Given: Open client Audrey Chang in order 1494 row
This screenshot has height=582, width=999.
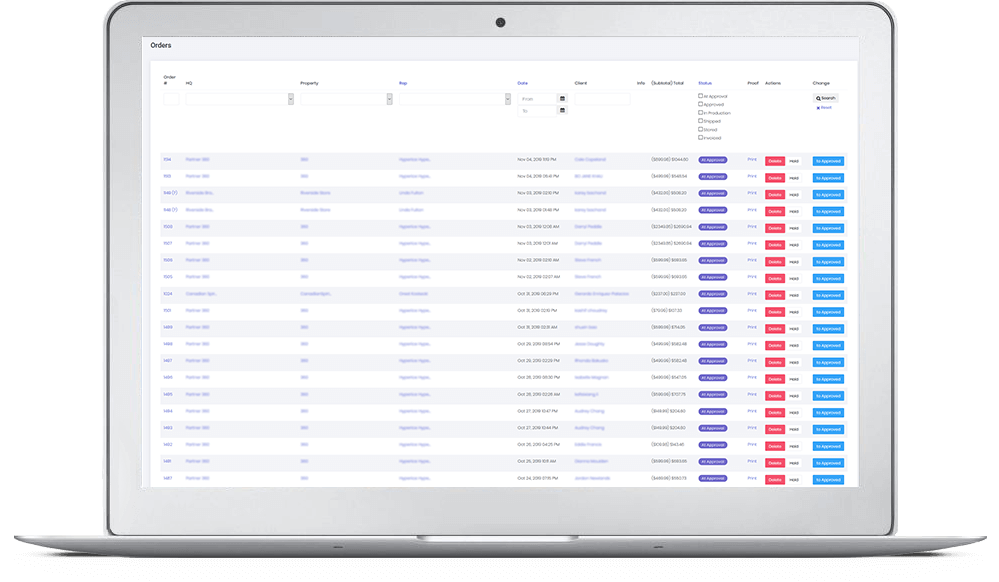Looking at the screenshot, I should pos(589,411).
